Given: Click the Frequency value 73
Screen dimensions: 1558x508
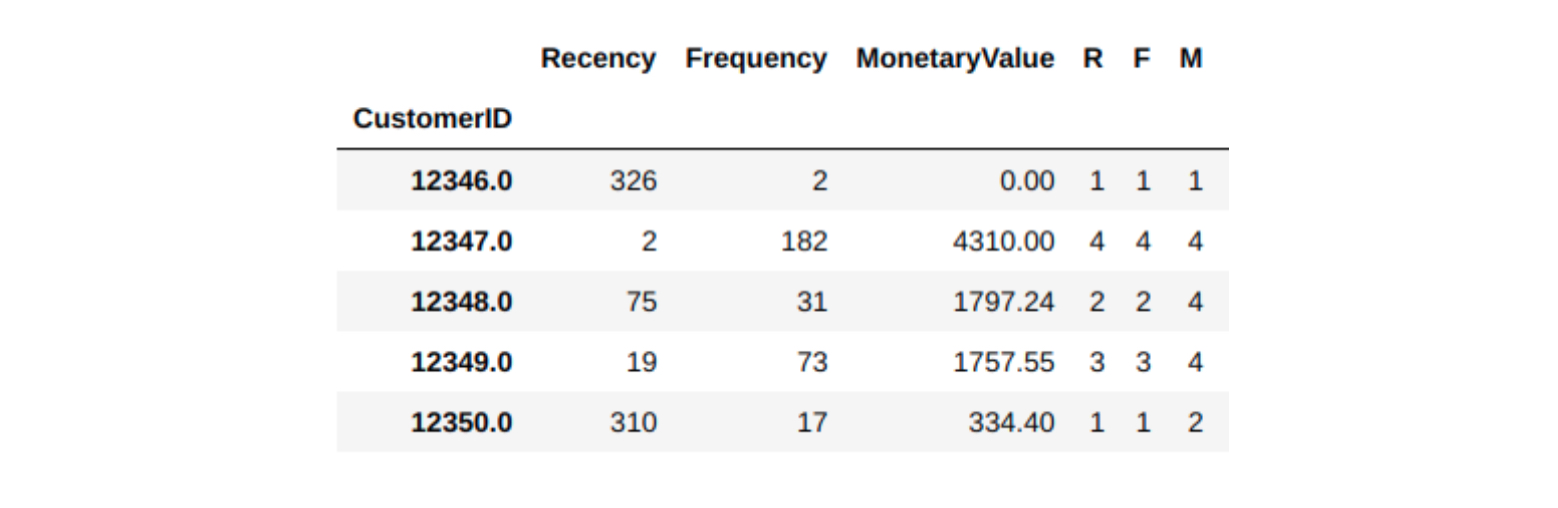Looking at the screenshot, I should coord(812,361).
